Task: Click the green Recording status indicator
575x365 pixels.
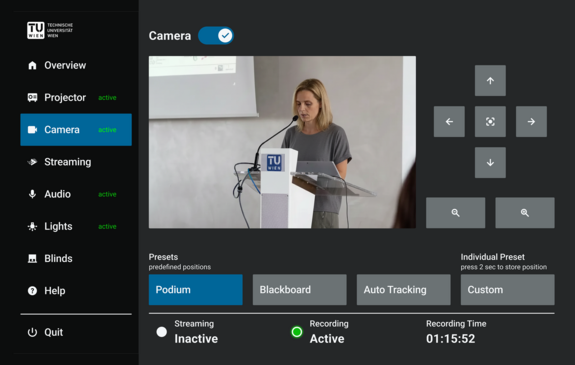Action: pyautogui.click(x=297, y=332)
